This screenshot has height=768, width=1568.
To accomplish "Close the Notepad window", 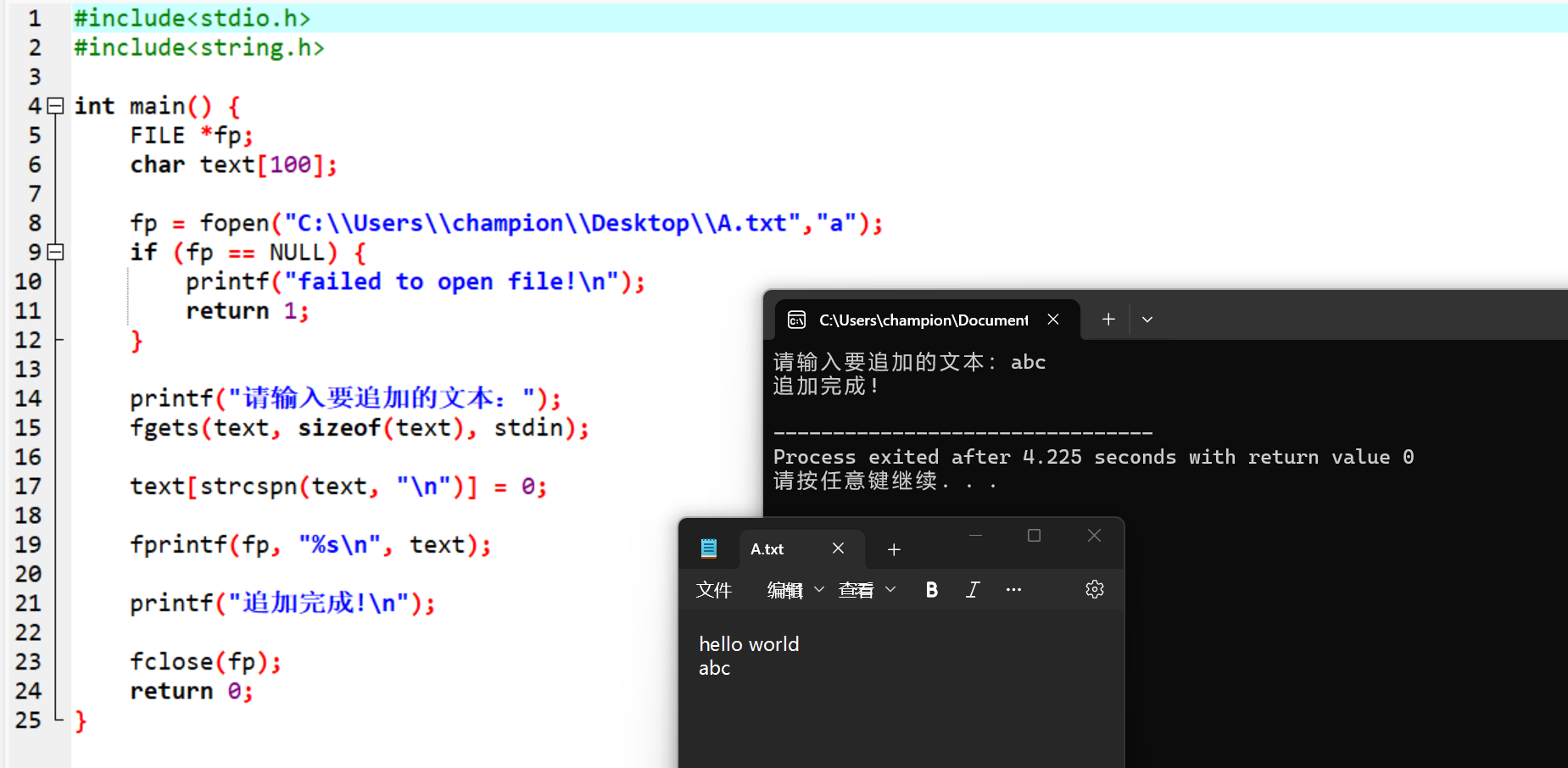I will pos(1094,536).
